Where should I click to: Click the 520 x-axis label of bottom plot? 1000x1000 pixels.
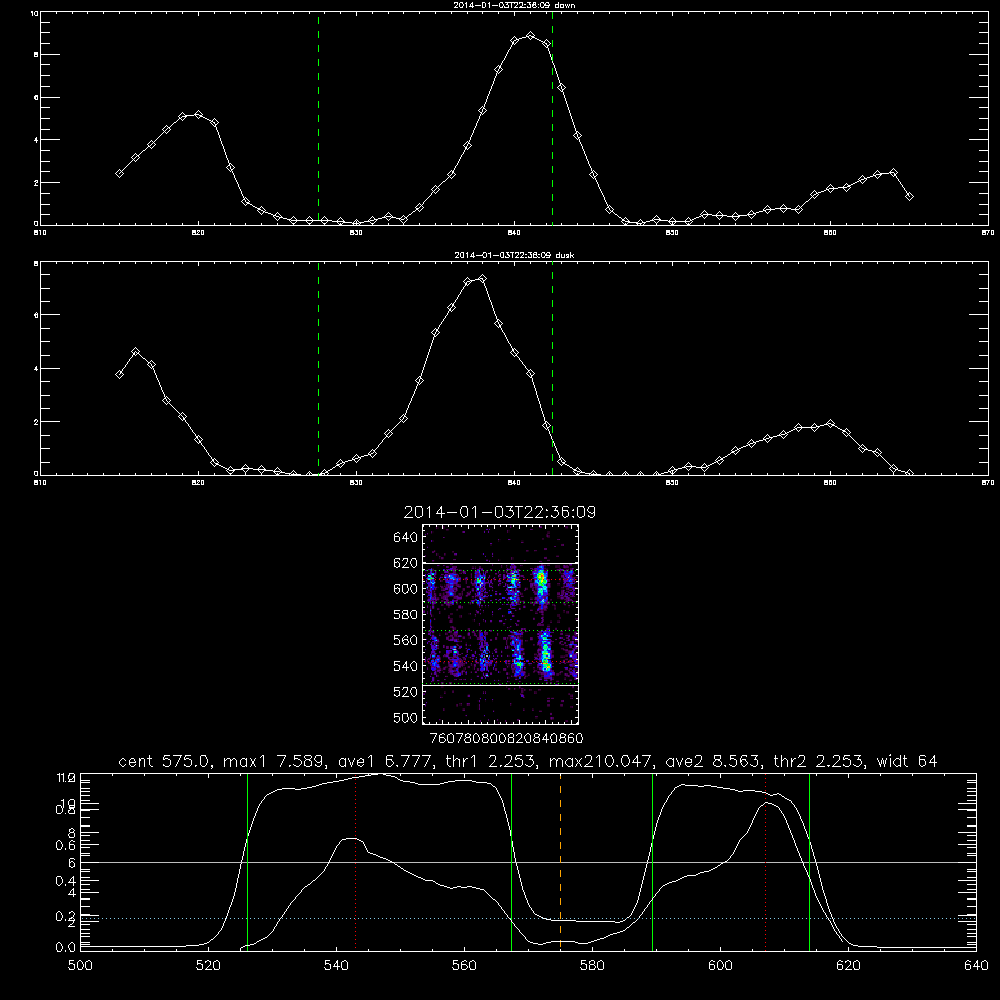click(x=208, y=966)
